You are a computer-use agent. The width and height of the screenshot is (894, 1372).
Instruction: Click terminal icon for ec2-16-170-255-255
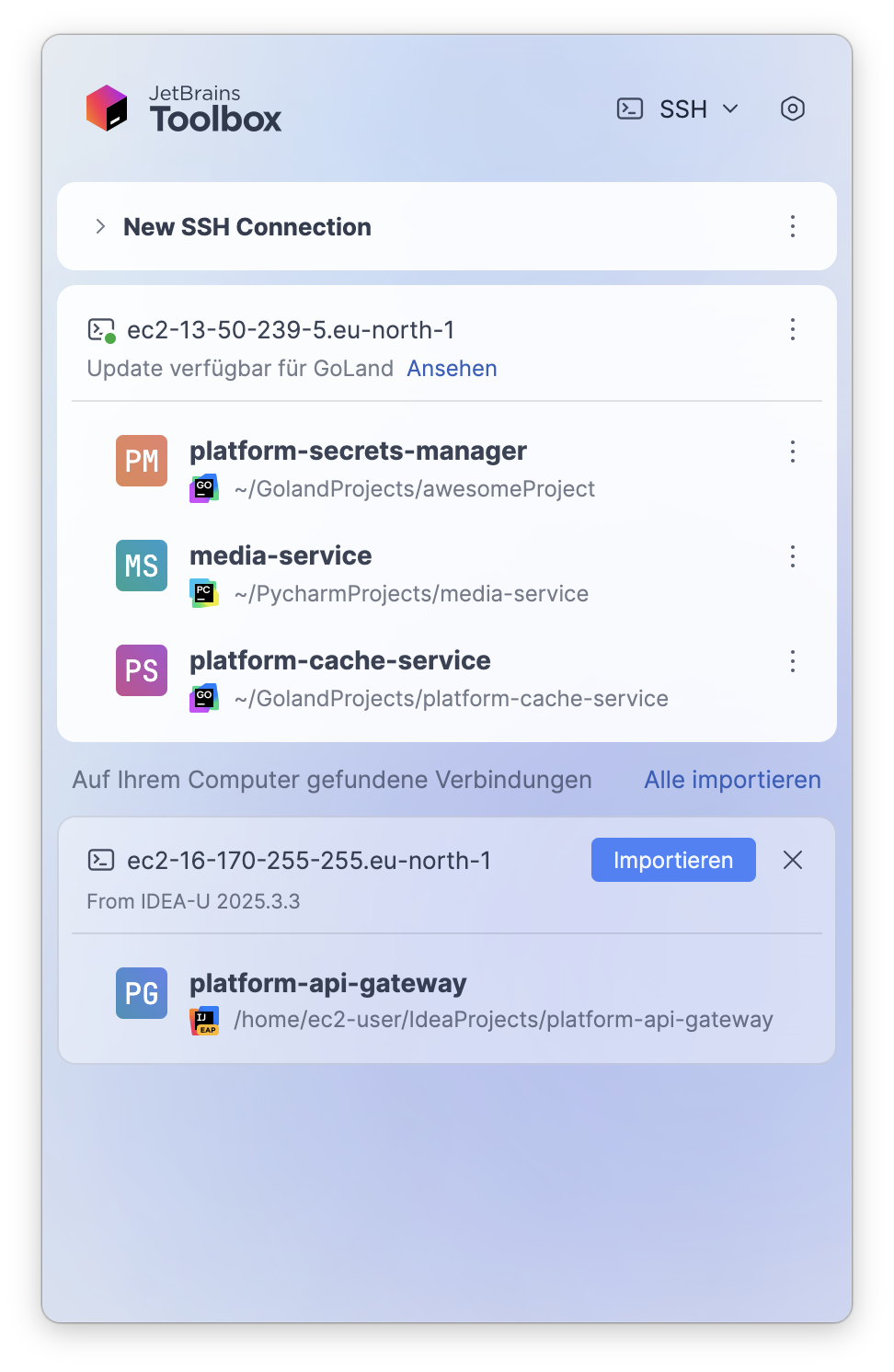[101, 860]
